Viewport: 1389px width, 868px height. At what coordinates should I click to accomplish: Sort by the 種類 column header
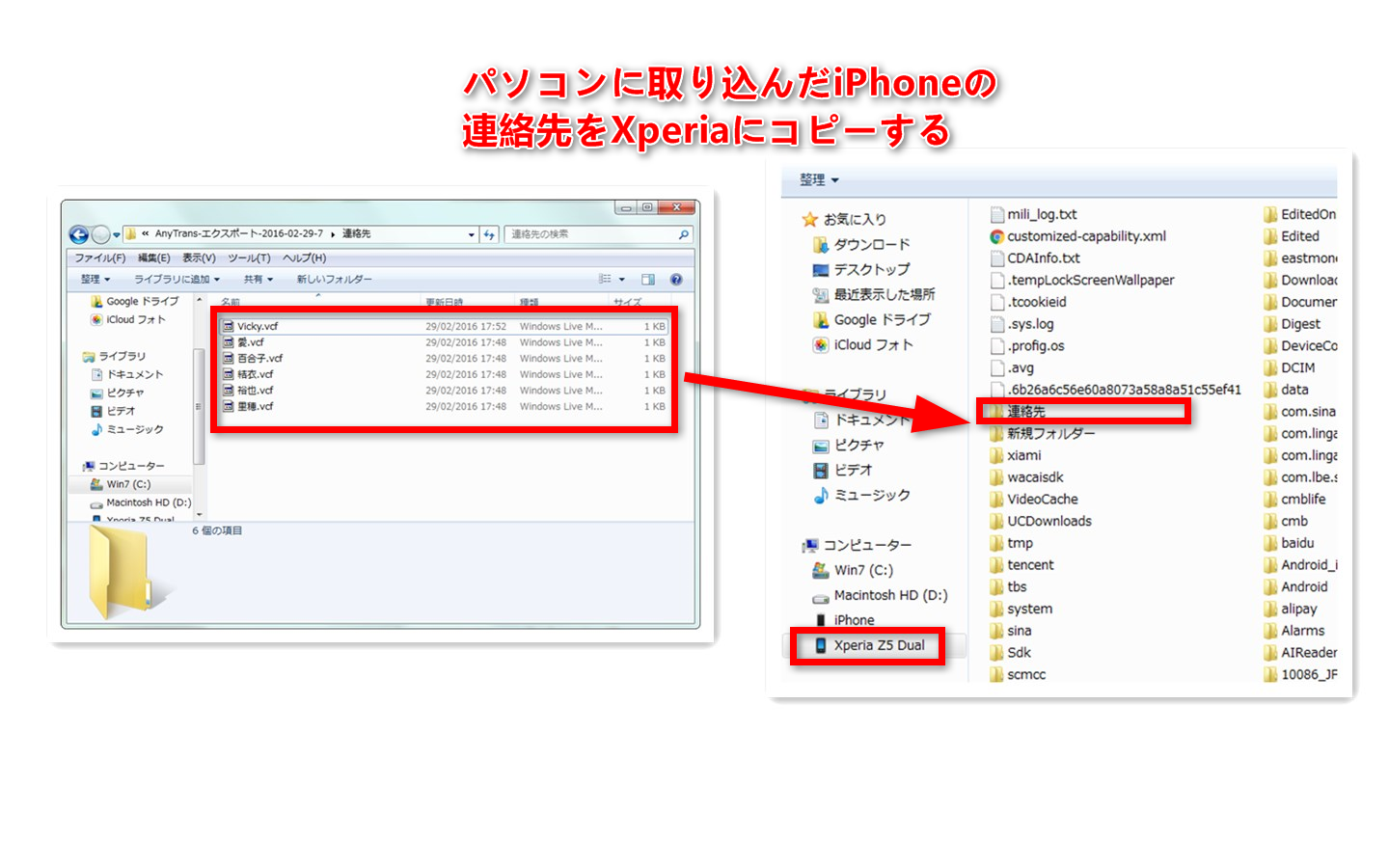[530, 302]
